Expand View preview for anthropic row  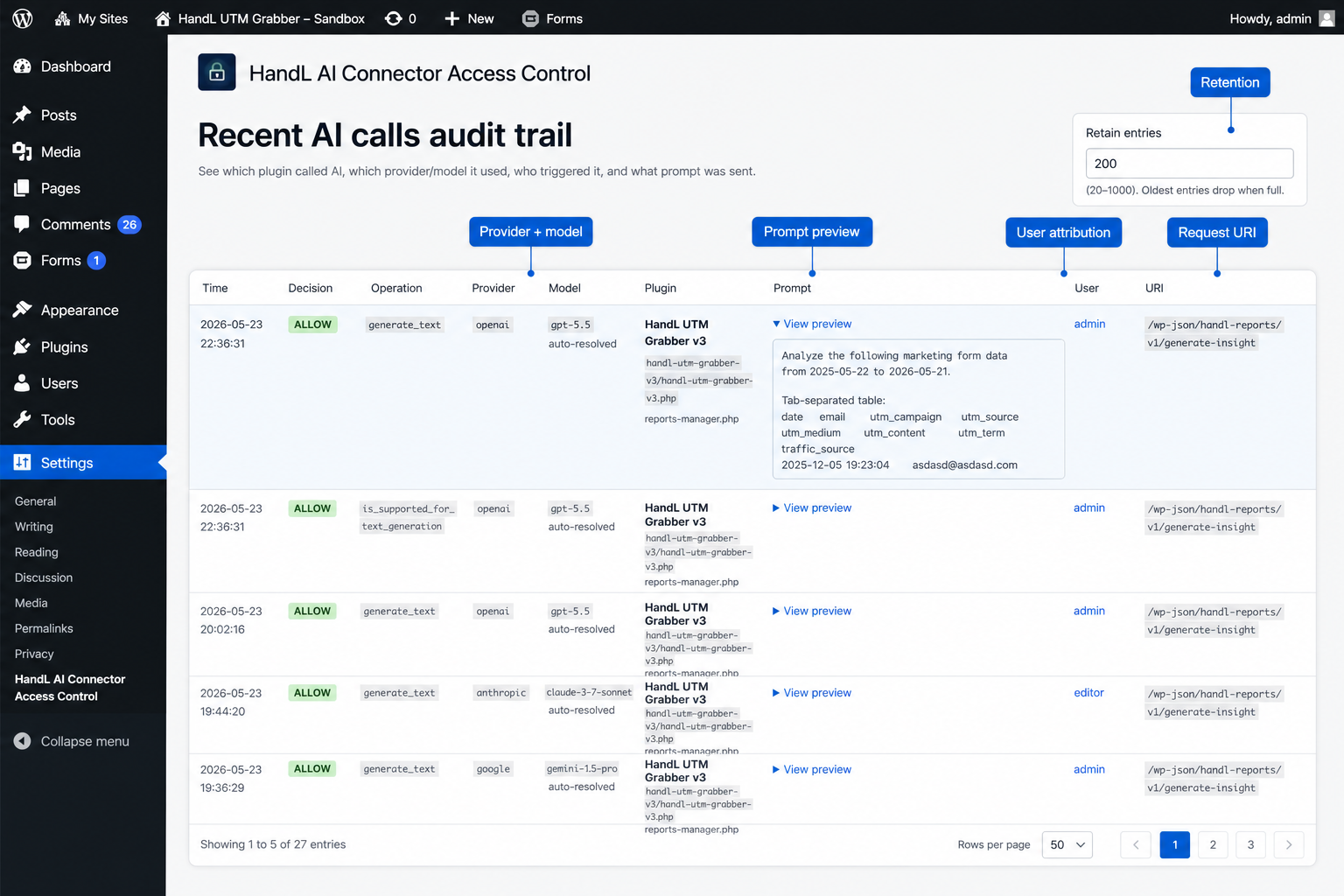(x=812, y=692)
